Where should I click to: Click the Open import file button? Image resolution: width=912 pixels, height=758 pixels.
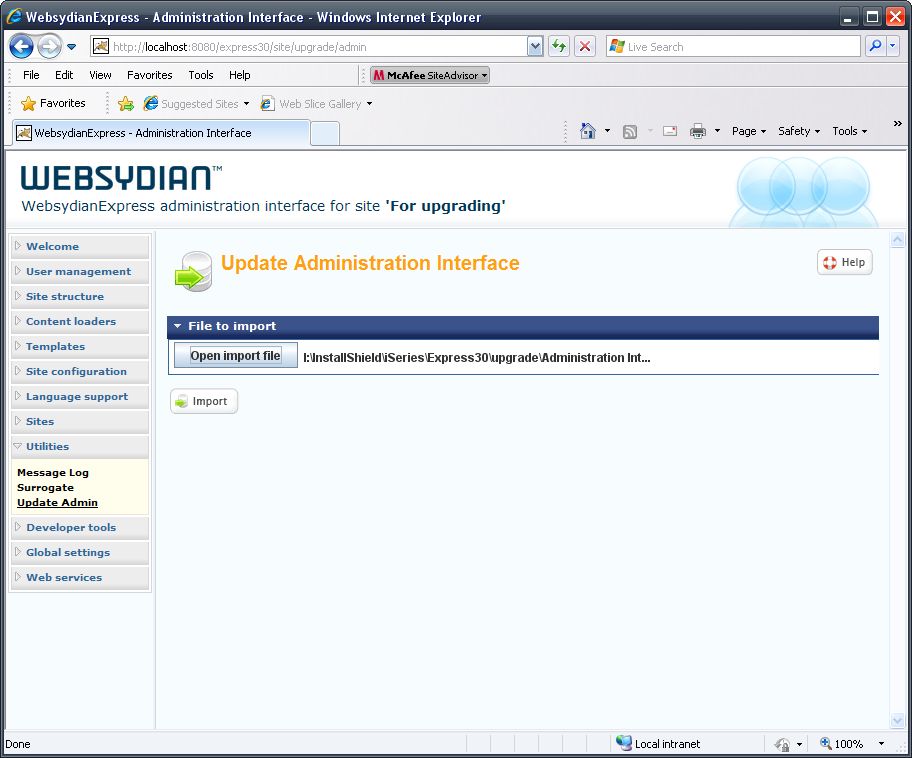pos(236,356)
